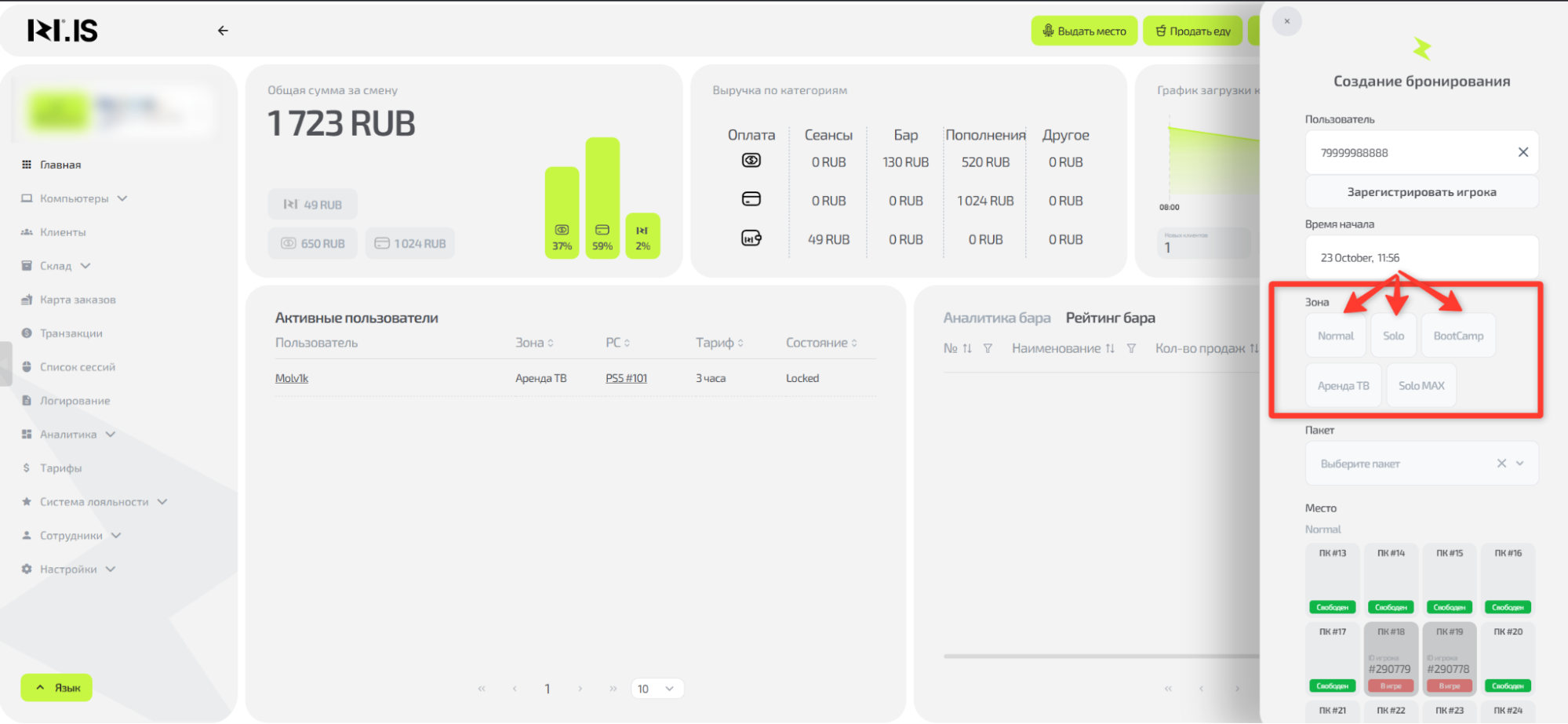This screenshot has height=724, width=1568.
Task: Open Транзакции in the sidebar
Action: pyautogui.click(x=71, y=333)
